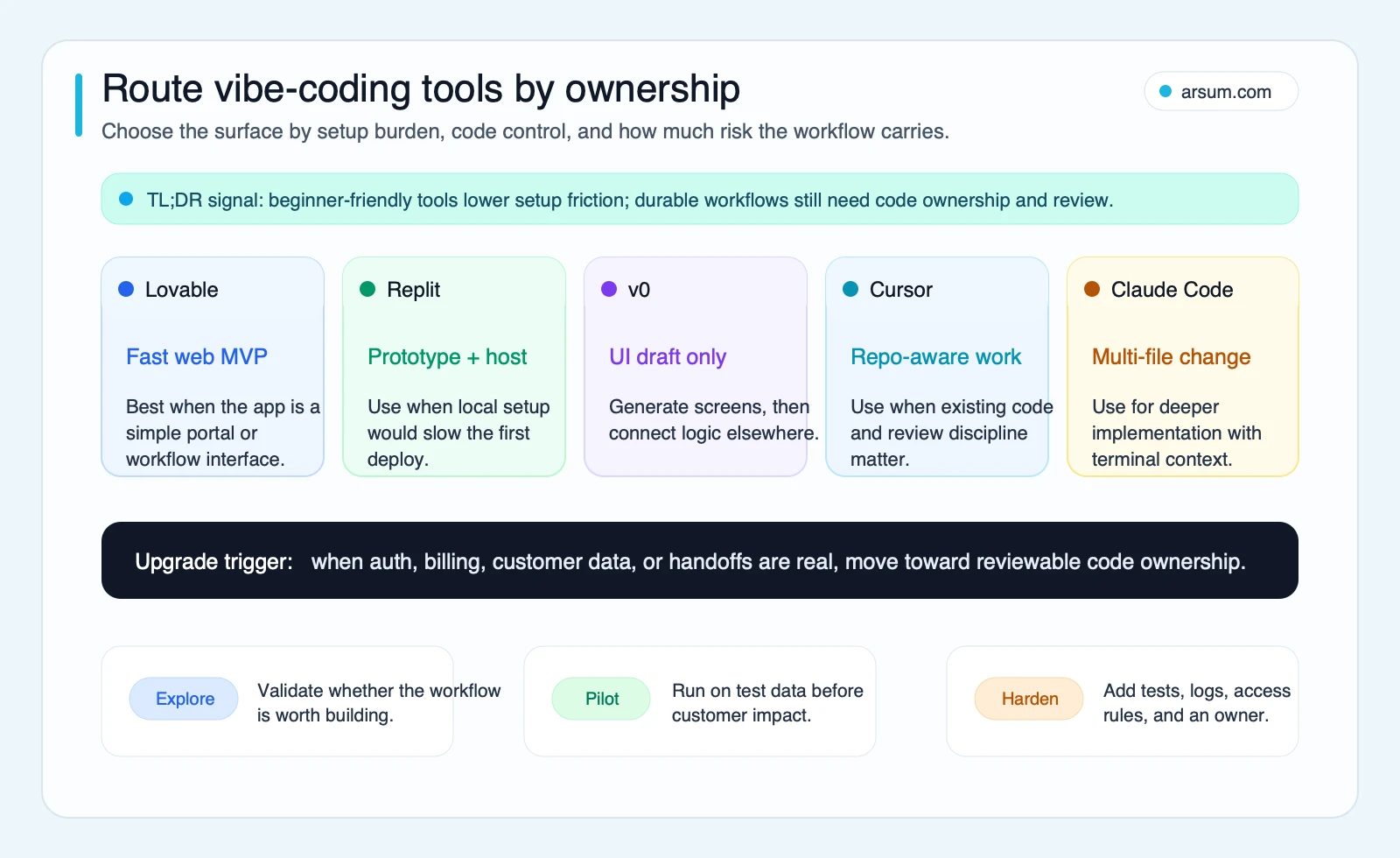Image resolution: width=1400 pixels, height=858 pixels.
Task: Click the 'Repo-aware work' heading
Action: (935, 357)
